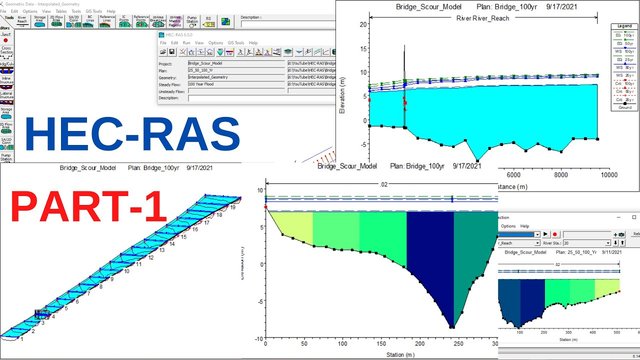Select the River Reach tool in Geometric Data

tap(22, 21)
